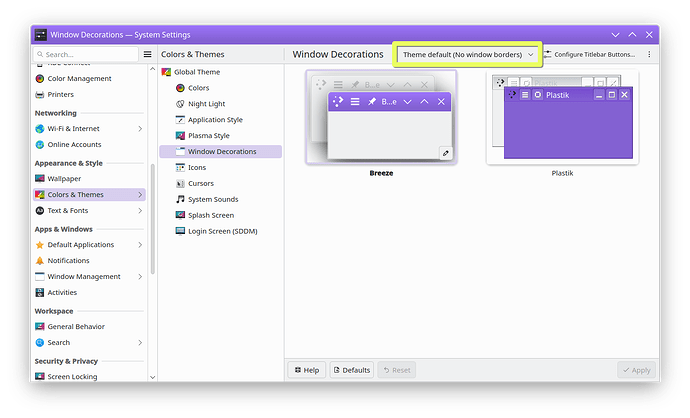690x418 pixels.
Task: Select Window Decorations in the submenu
Action: pyautogui.click(x=220, y=151)
